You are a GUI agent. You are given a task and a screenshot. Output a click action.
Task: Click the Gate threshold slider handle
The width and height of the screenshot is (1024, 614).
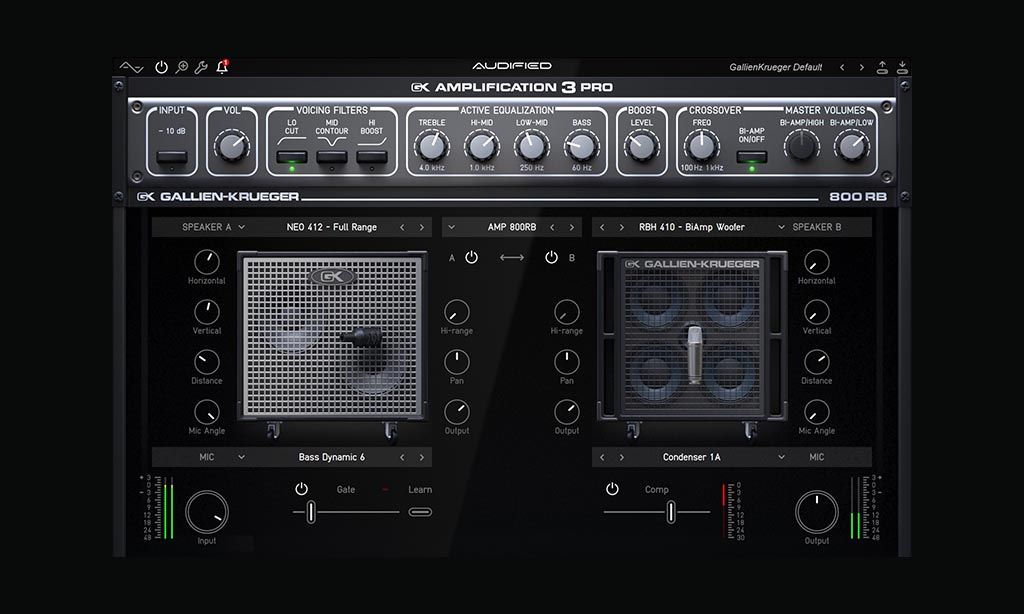311,512
